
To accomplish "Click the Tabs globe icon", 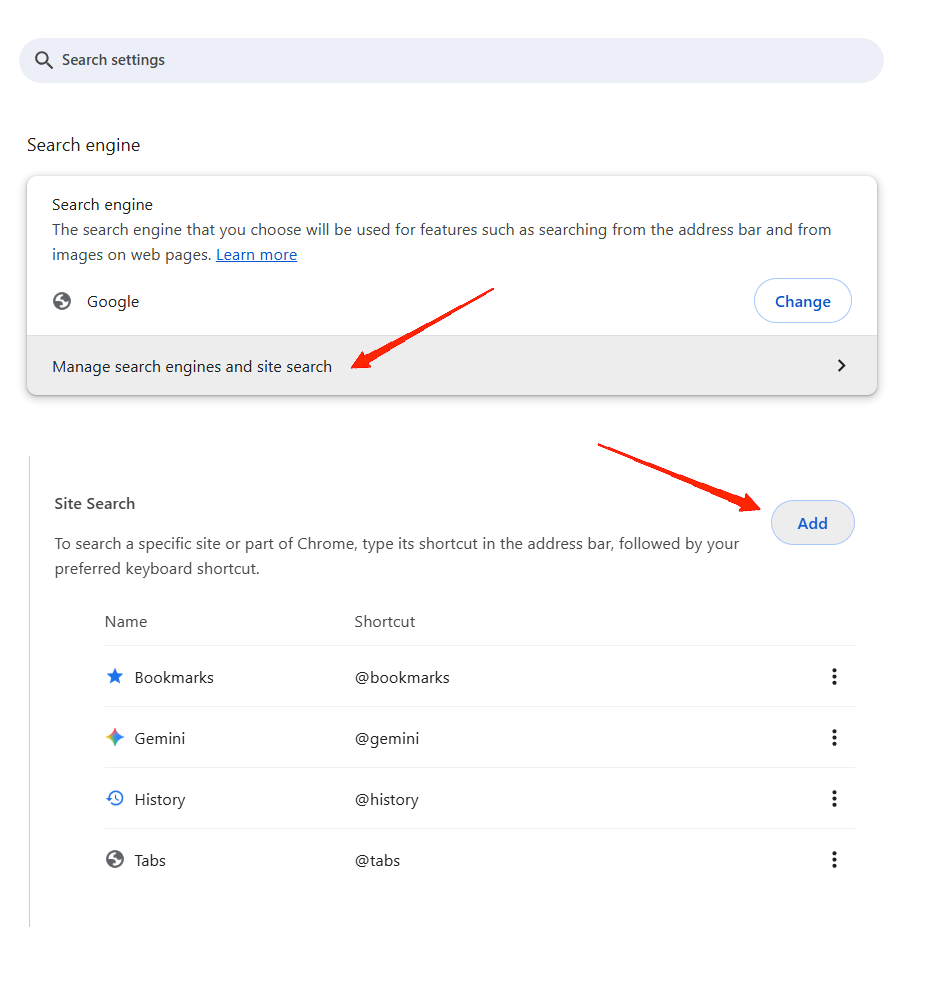I will (x=114, y=859).
